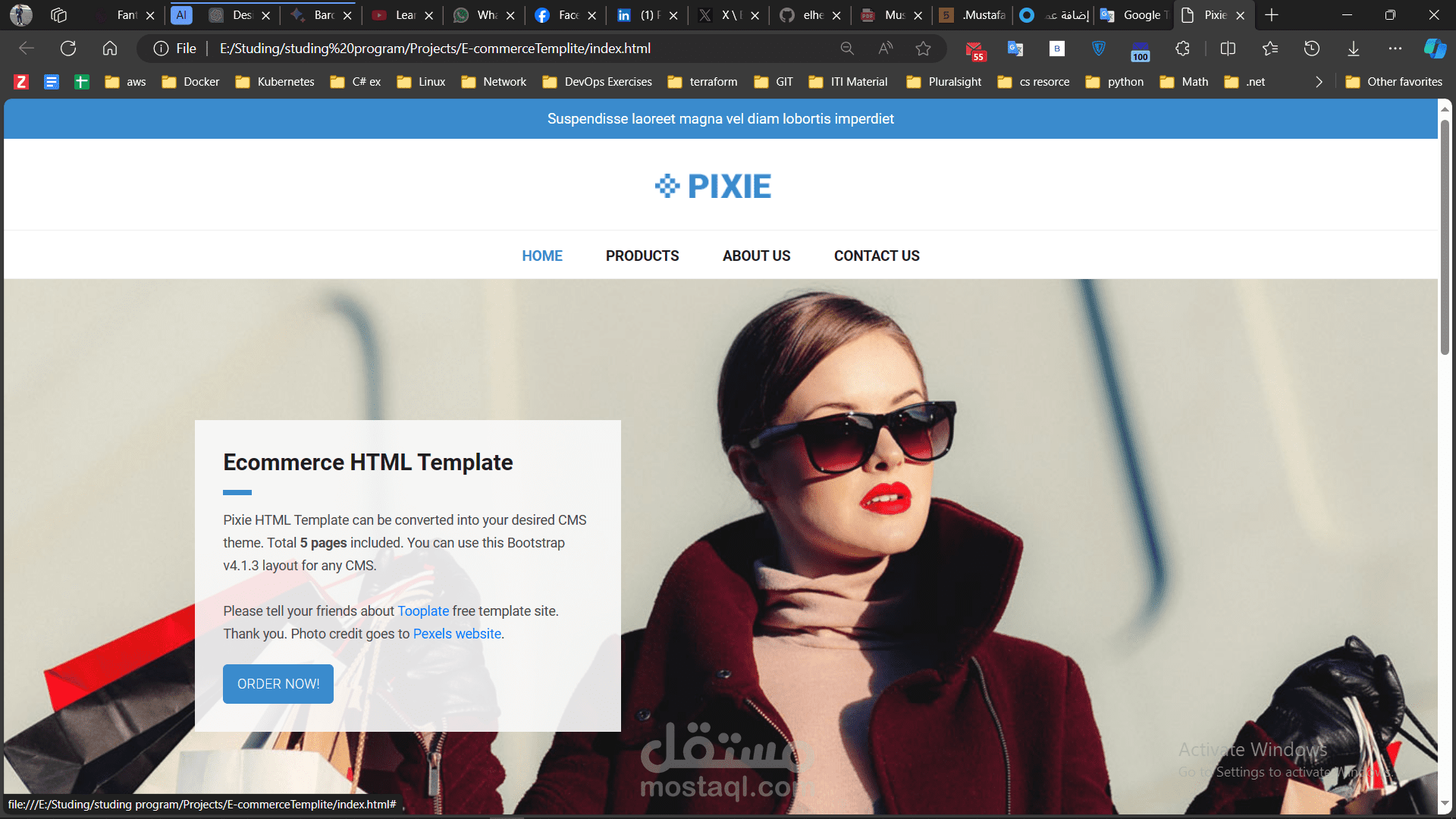Open Extensions puzzle piece icon
1456x819 pixels.
(x=1182, y=49)
